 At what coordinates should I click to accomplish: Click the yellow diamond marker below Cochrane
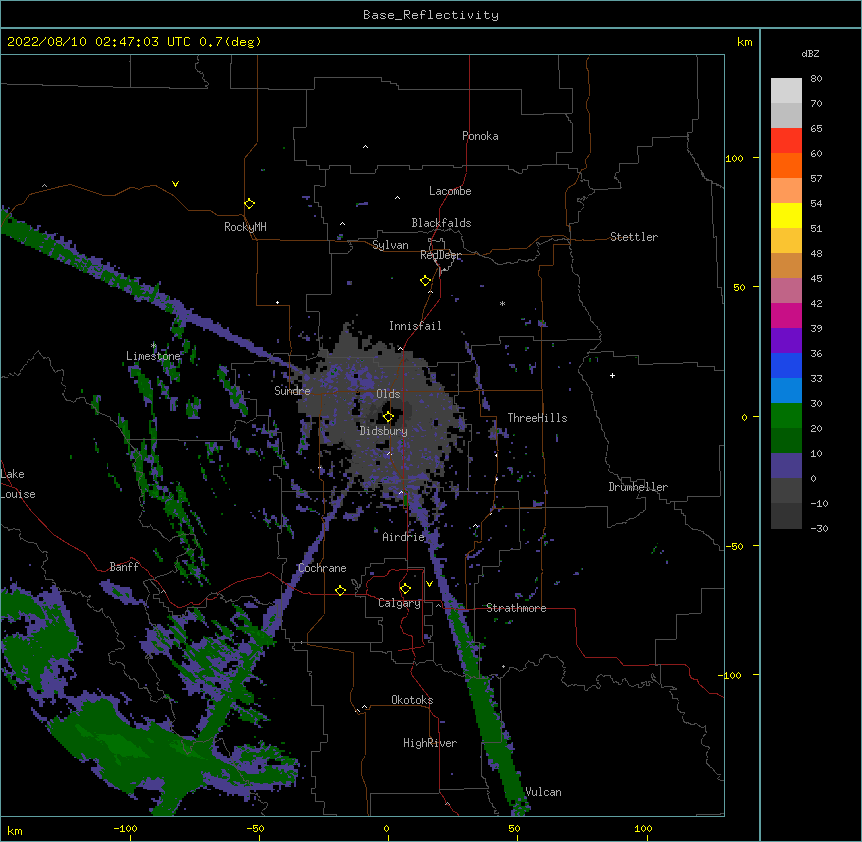[340, 590]
